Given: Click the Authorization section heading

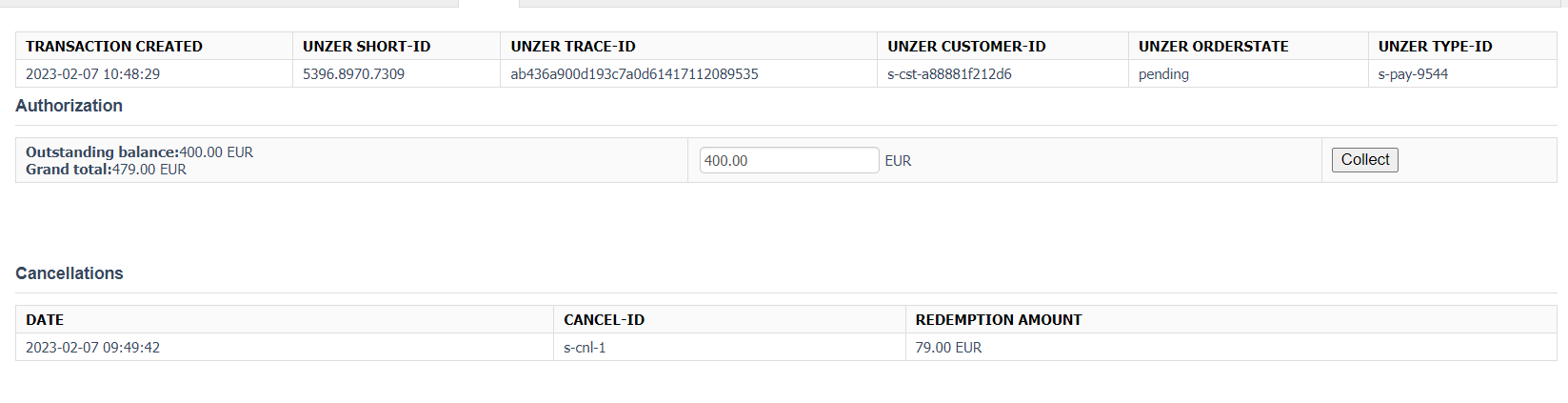Looking at the screenshot, I should pos(69,106).
